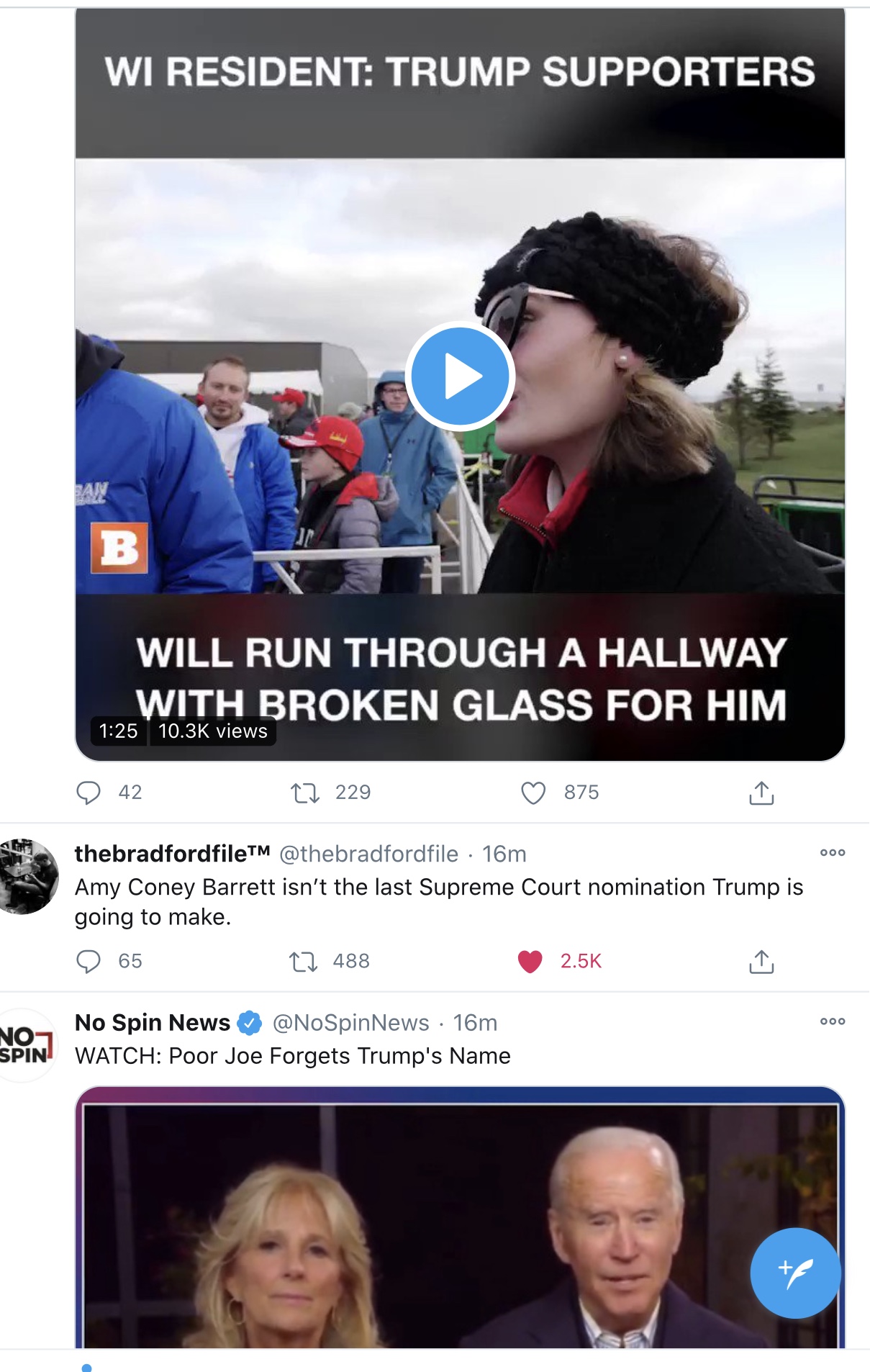This screenshot has width=870, height=1372.
Task: Open the @NoSpinNews handle
Action: (x=350, y=1023)
